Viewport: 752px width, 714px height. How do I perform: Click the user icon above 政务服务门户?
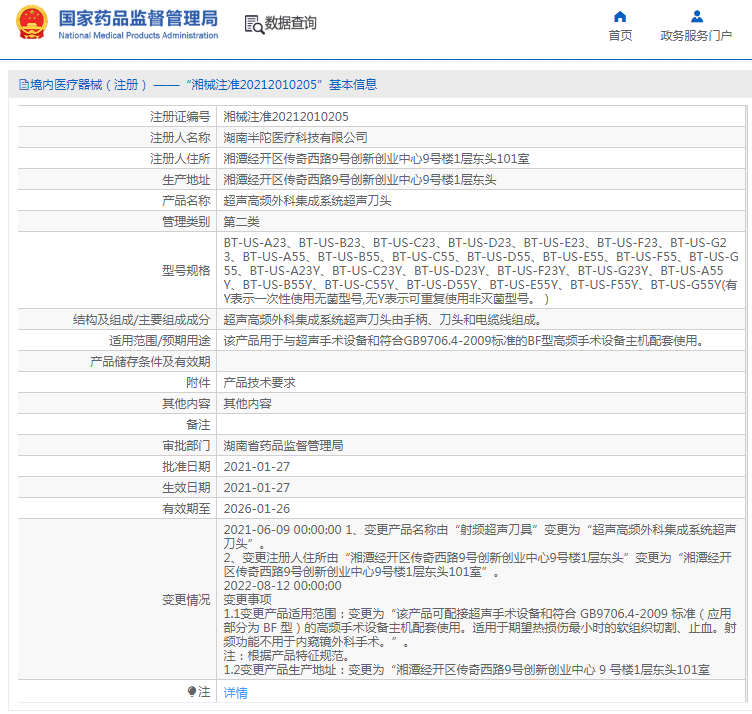click(696, 17)
